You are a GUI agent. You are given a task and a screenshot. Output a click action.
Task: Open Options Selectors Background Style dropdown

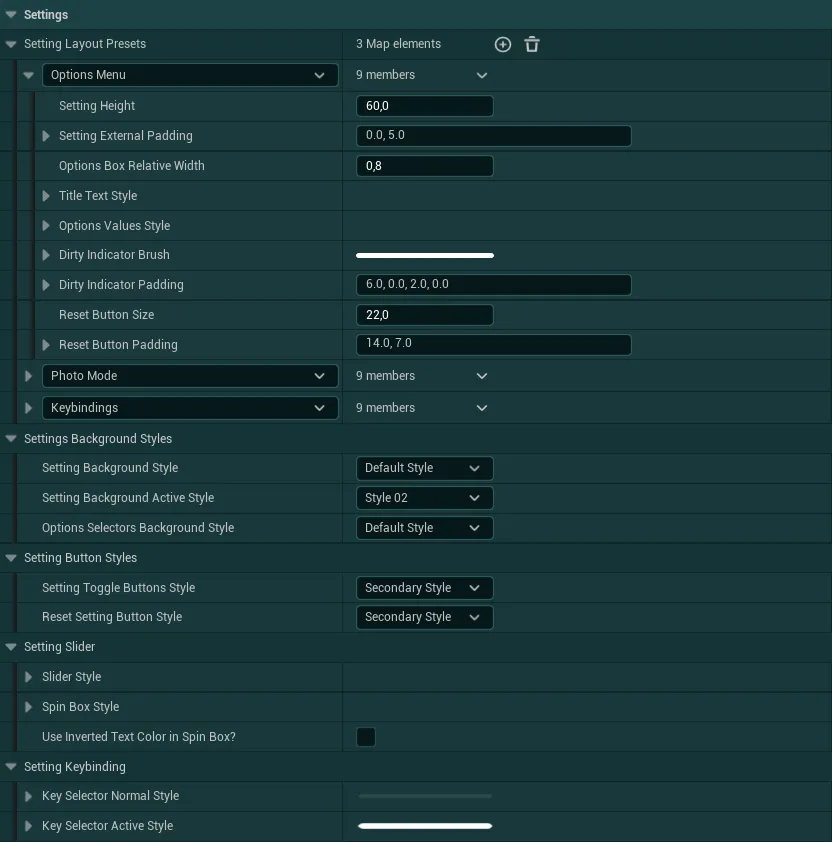(x=424, y=528)
